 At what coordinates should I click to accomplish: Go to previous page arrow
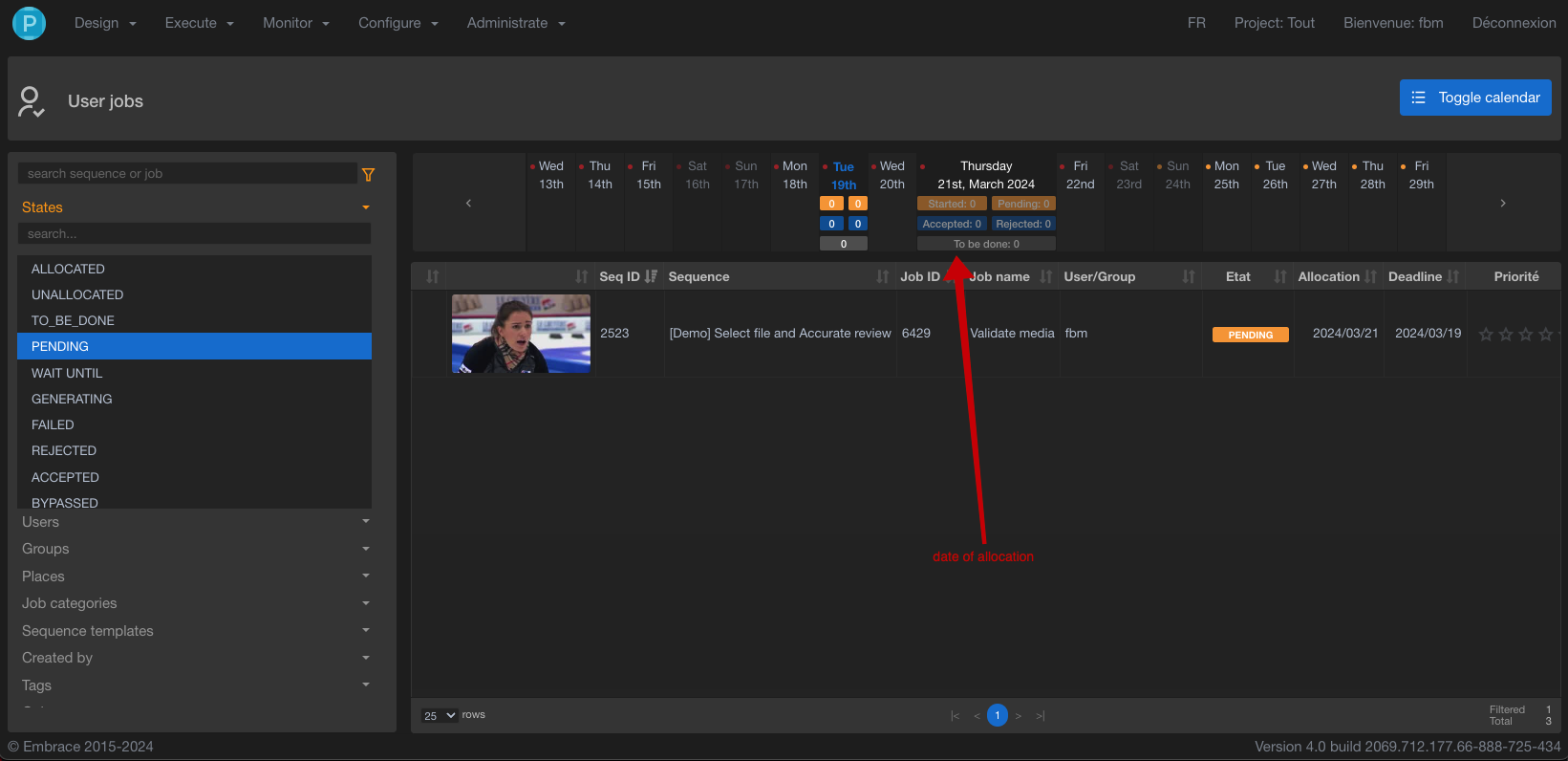point(977,716)
